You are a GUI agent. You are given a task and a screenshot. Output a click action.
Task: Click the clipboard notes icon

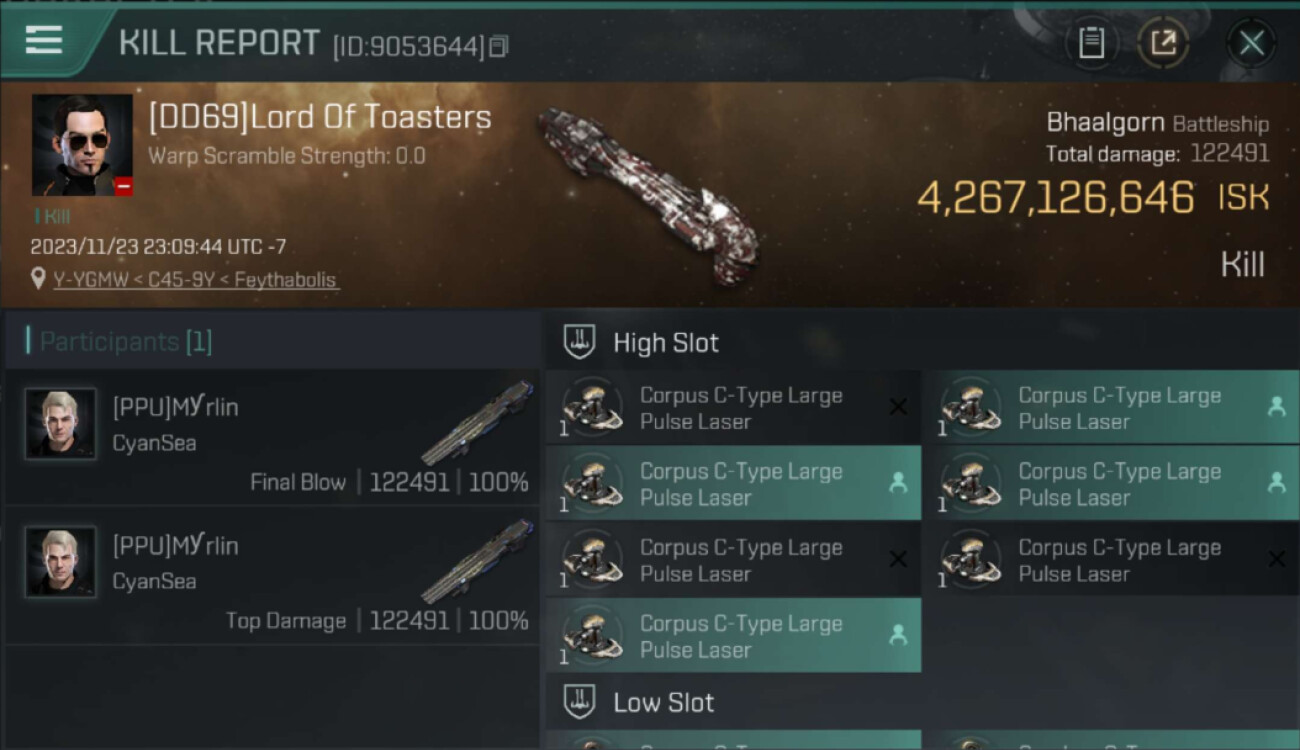(x=1091, y=43)
